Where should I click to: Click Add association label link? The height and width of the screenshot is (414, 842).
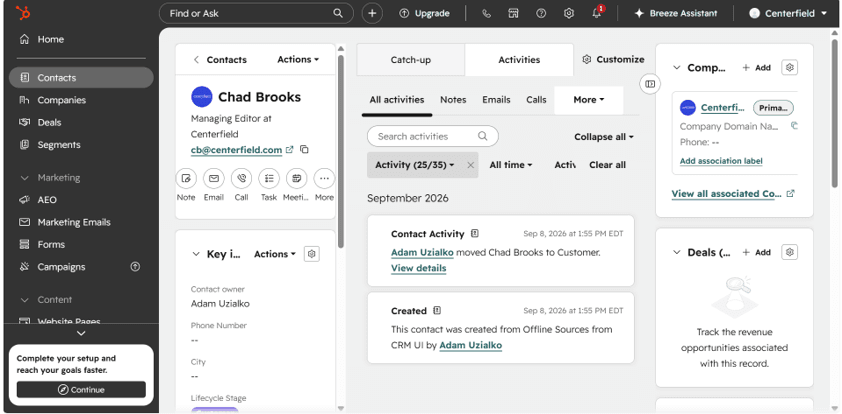721,161
